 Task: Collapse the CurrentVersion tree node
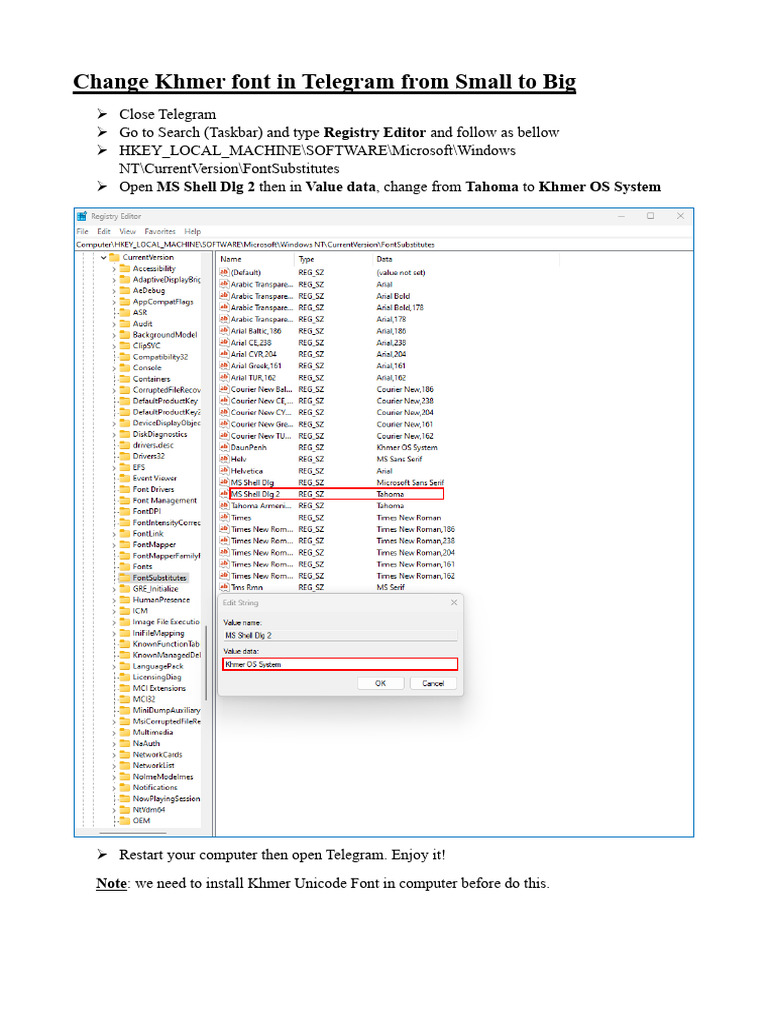pos(103,257)
